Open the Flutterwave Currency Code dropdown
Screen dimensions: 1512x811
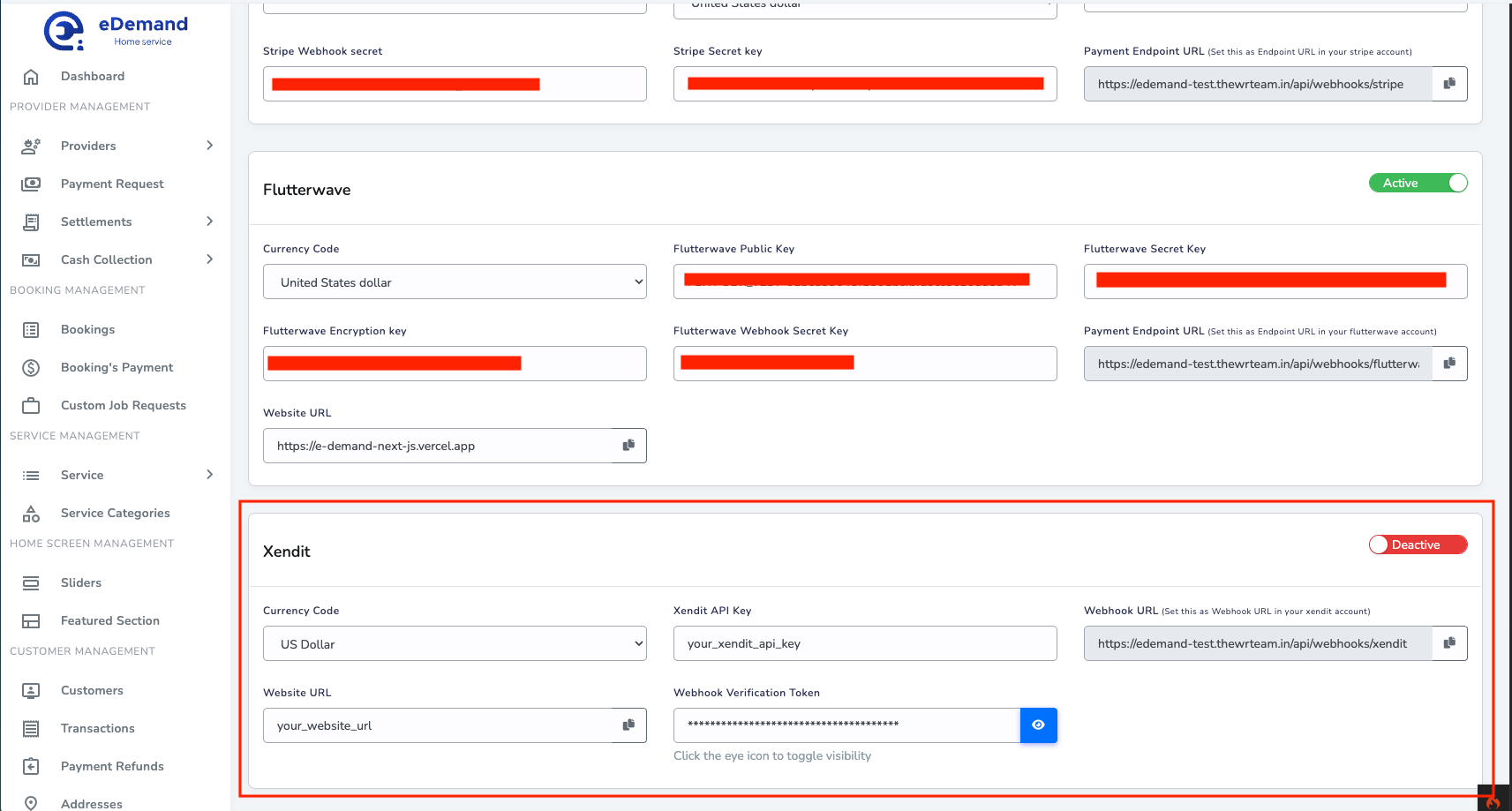[454, 282]
